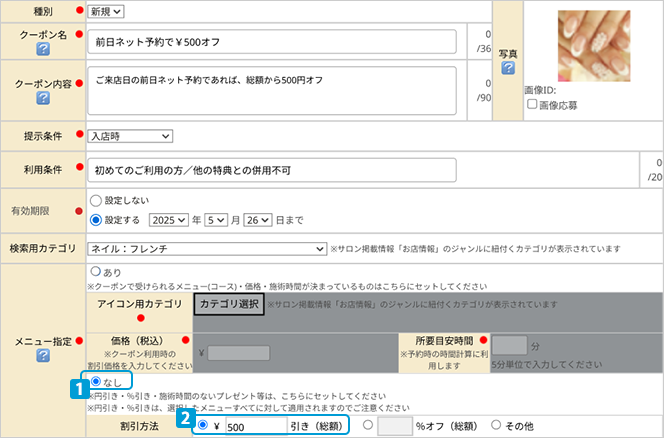
Task: Open the expiry year dropdown showing 2025
Action: (168, 219)
